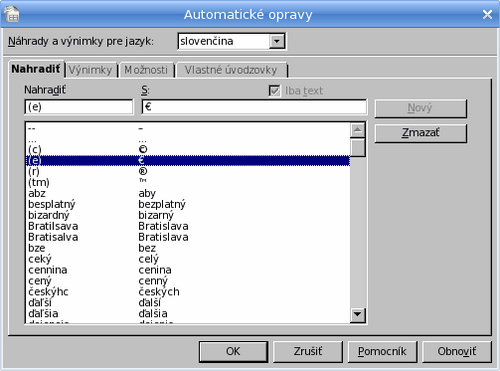Toggle the Iba text checkbox
The image size is (500, 371).
(274, 91)
